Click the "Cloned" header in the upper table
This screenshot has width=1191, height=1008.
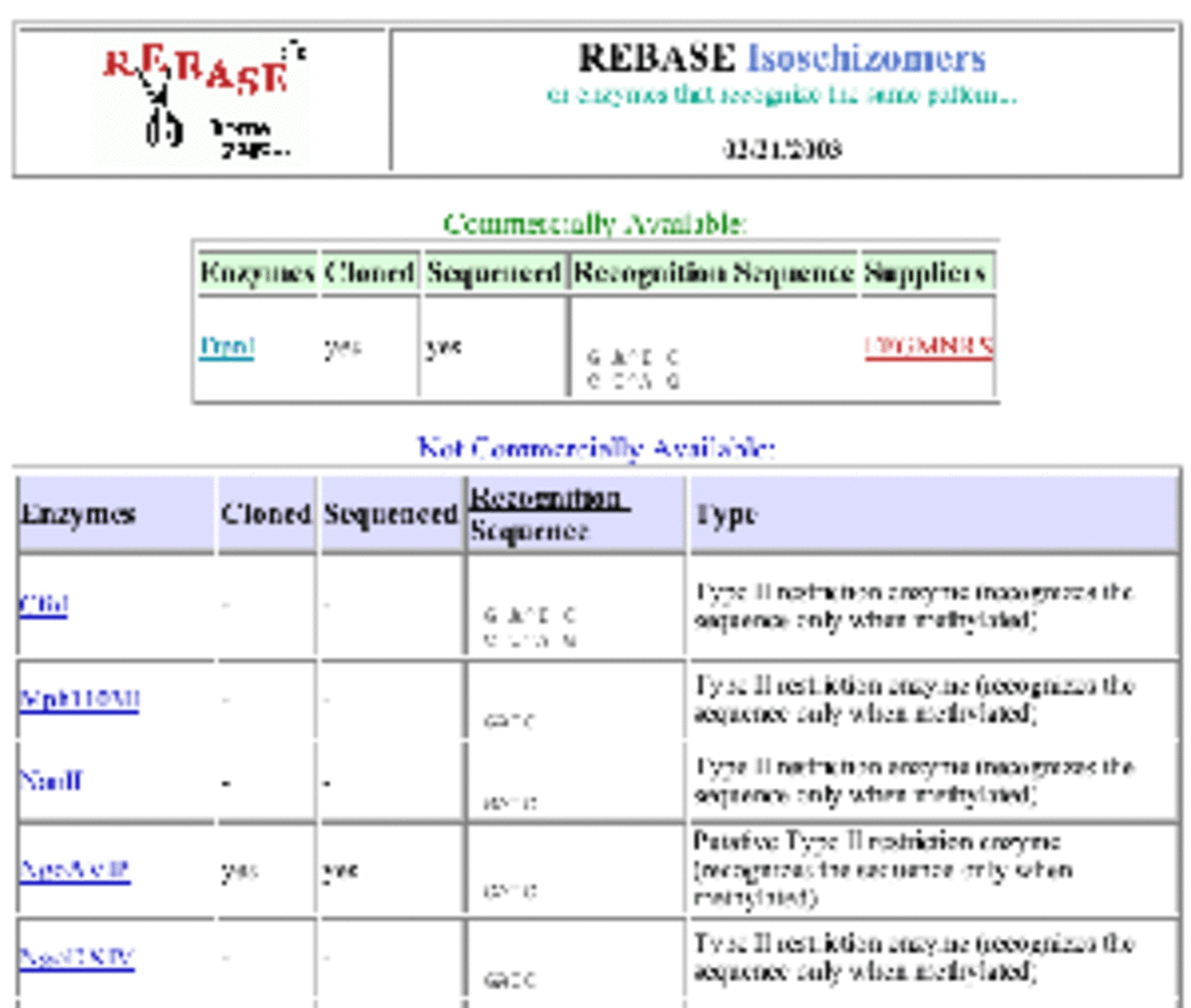(369, 272)
